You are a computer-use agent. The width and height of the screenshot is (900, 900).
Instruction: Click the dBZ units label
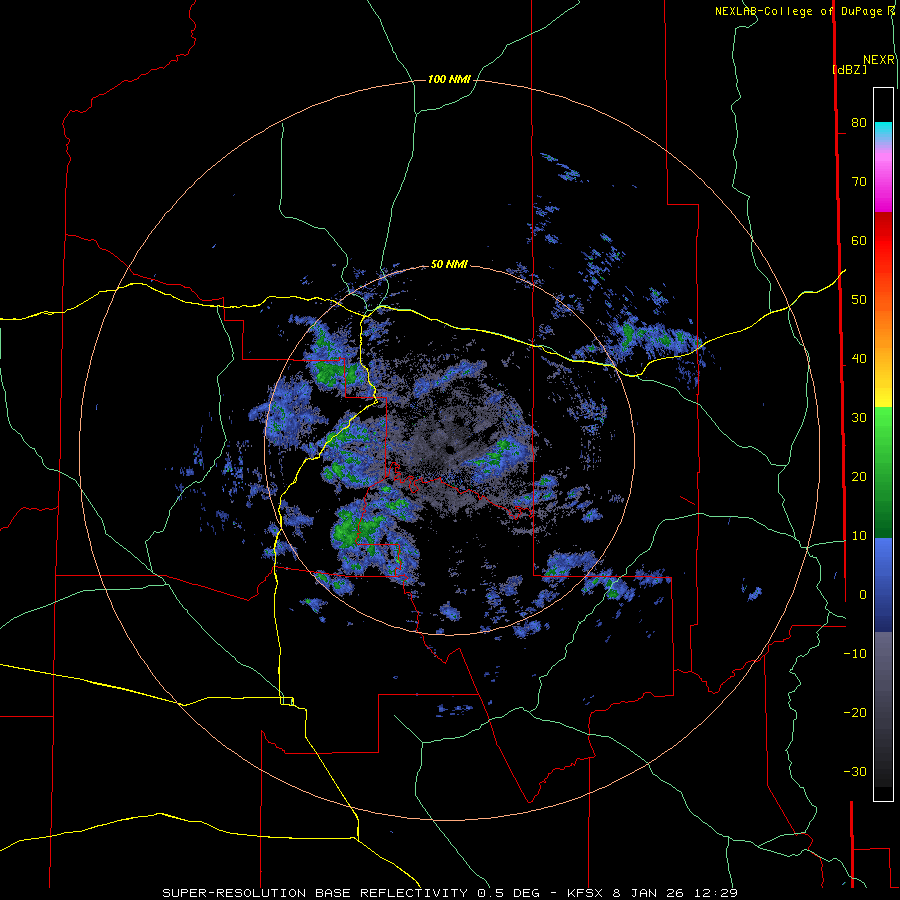[x=849, y=69]
